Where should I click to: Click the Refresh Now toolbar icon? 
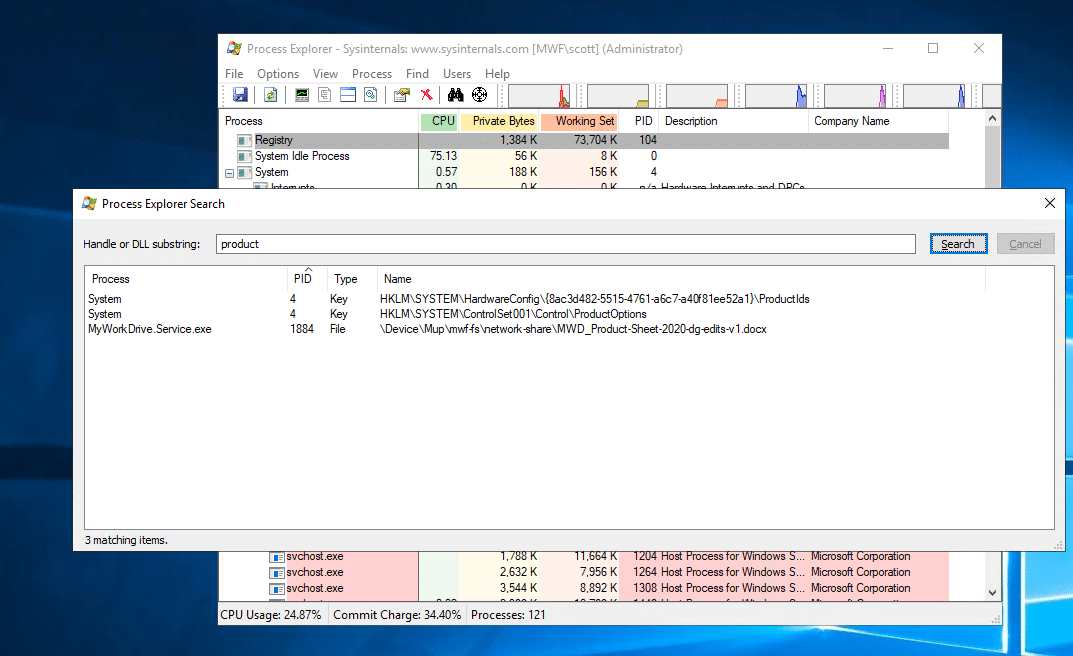point(270,95)
